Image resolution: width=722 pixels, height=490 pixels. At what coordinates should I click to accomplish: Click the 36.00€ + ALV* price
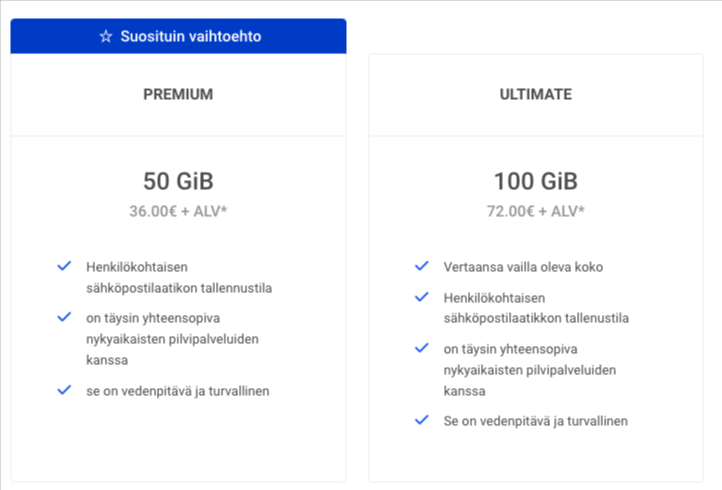[178, 211]
